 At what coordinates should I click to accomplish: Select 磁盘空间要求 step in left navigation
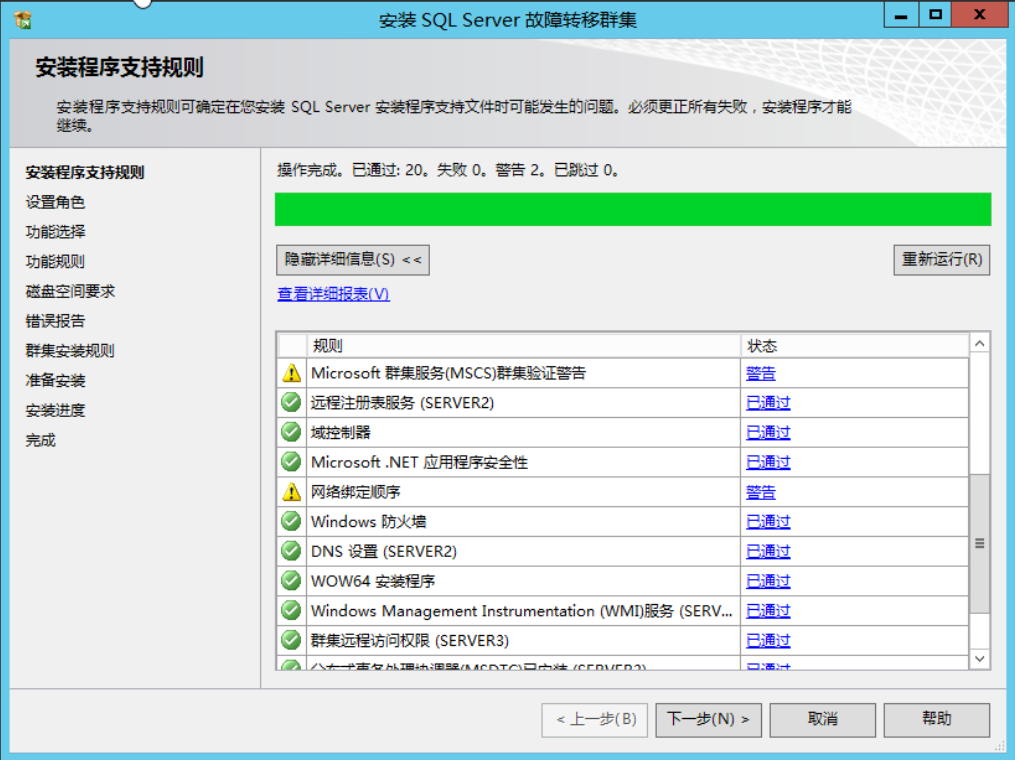70,291
